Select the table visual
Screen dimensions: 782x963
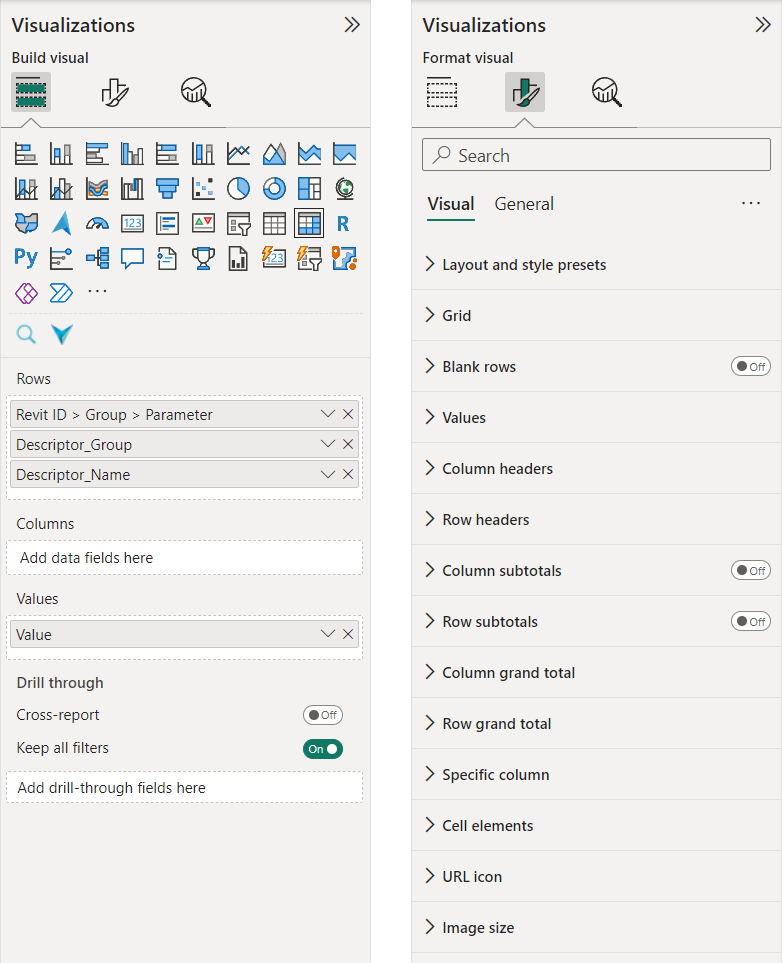[274, 224]
